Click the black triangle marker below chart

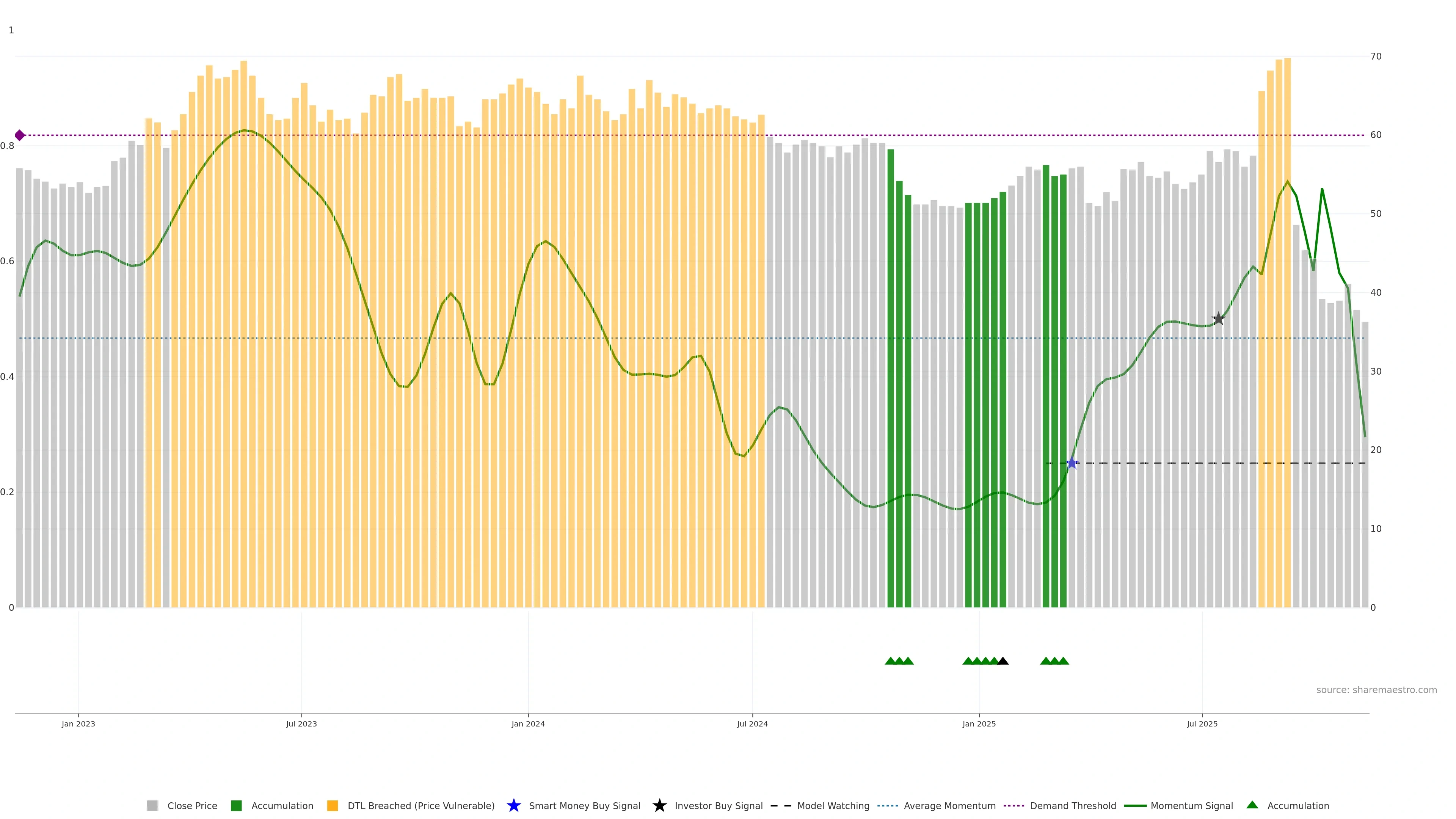(x=1003, y=661)
